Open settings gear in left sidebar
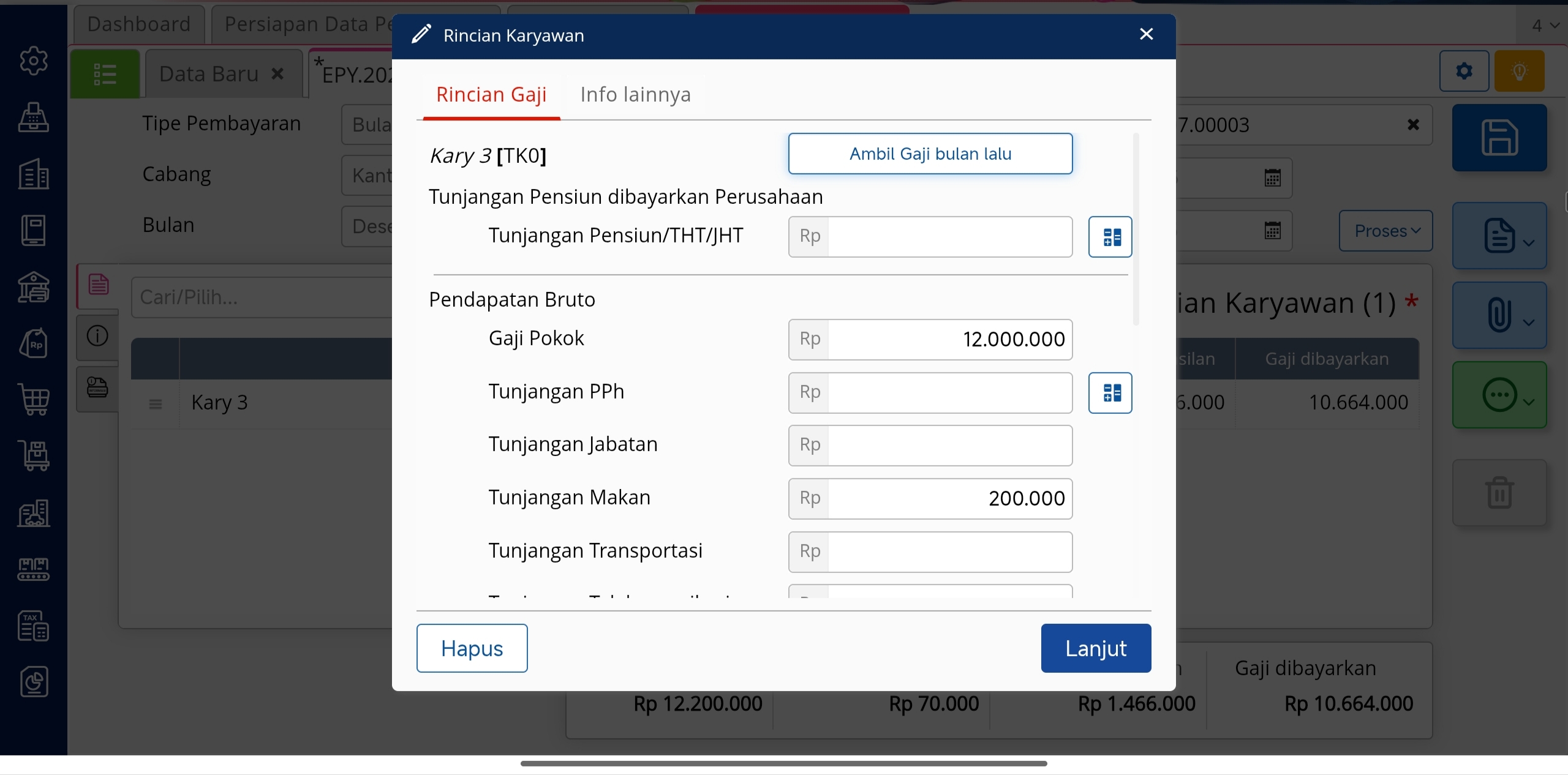This screenshot has height=775, width=1568. pyautogui.click(x=34, y=61)
